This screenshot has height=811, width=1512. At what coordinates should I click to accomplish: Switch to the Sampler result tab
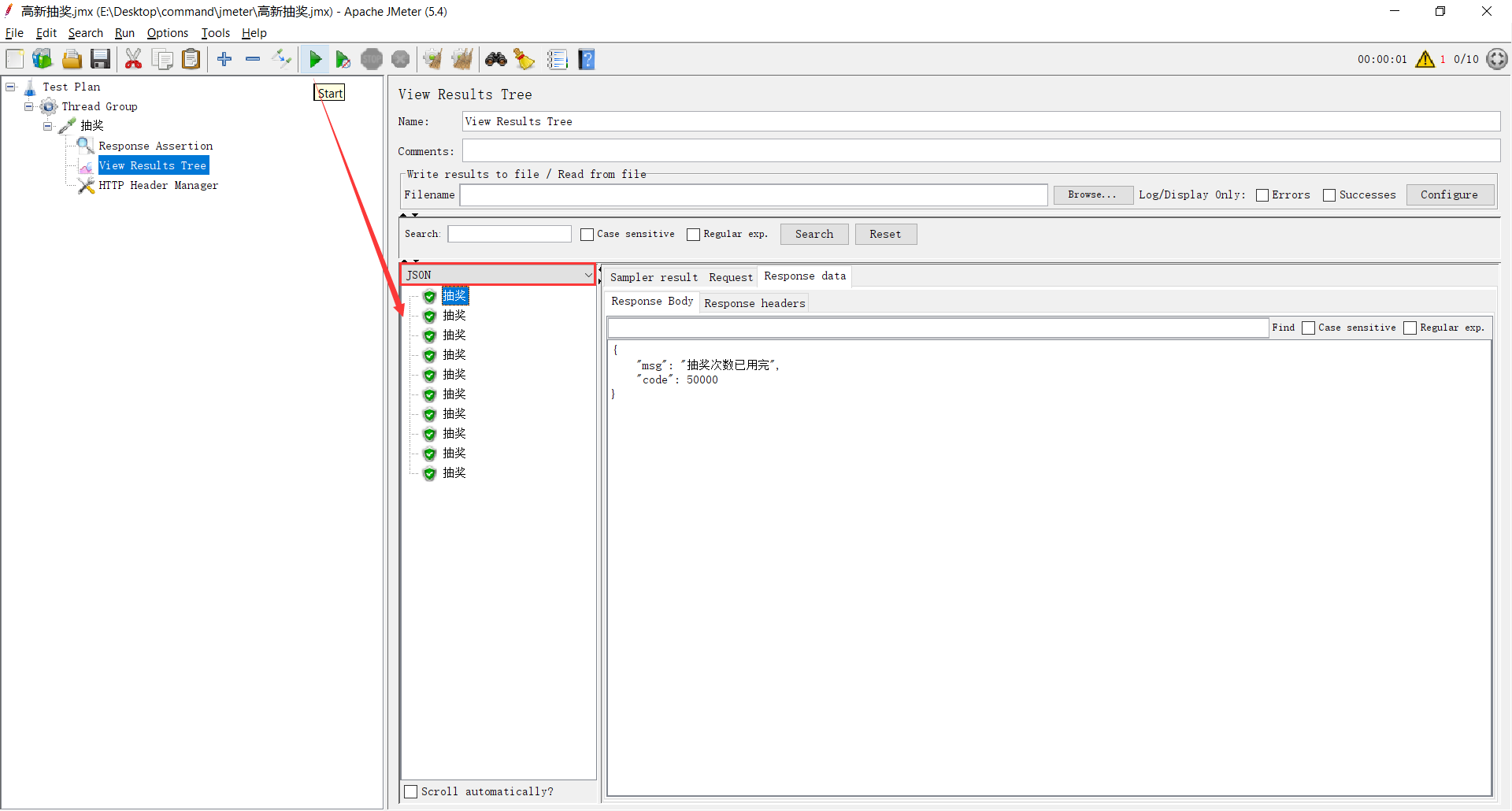pos(654,277)
